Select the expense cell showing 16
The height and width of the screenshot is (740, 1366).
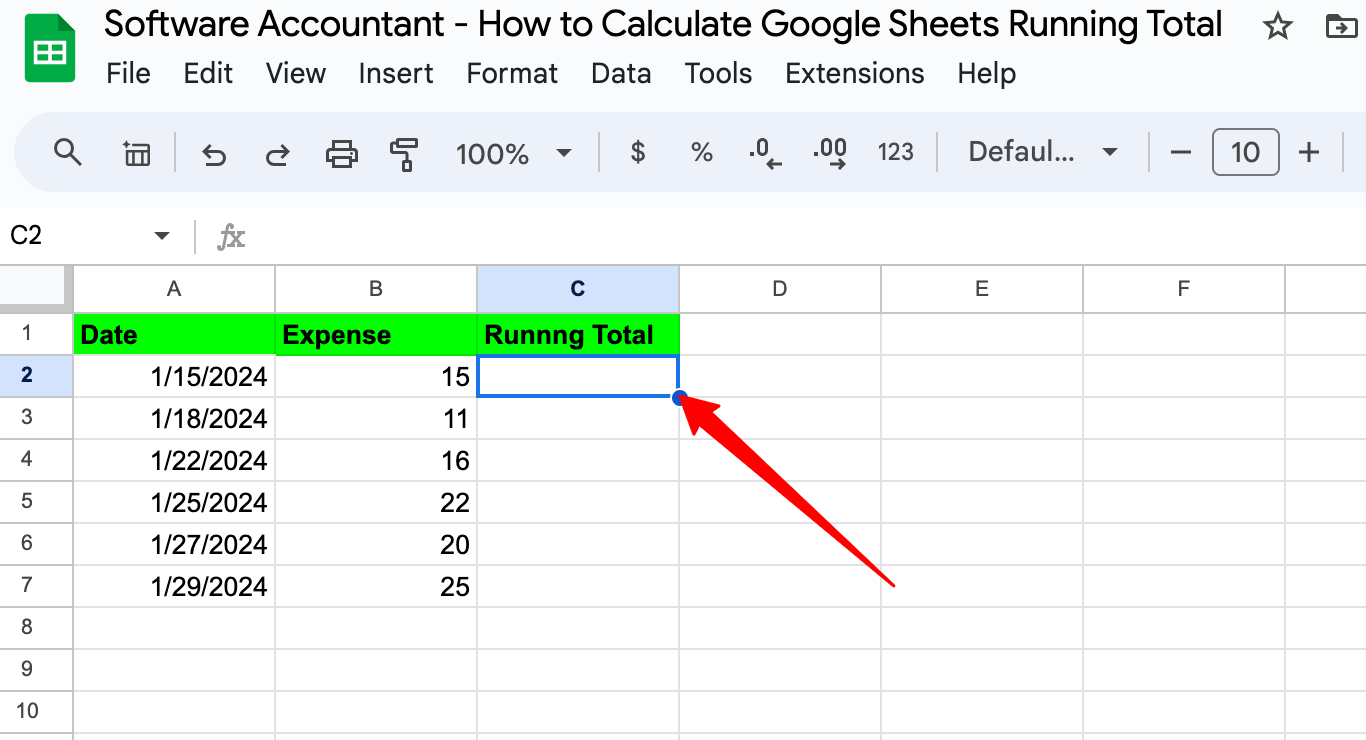[x=376, y=460]
